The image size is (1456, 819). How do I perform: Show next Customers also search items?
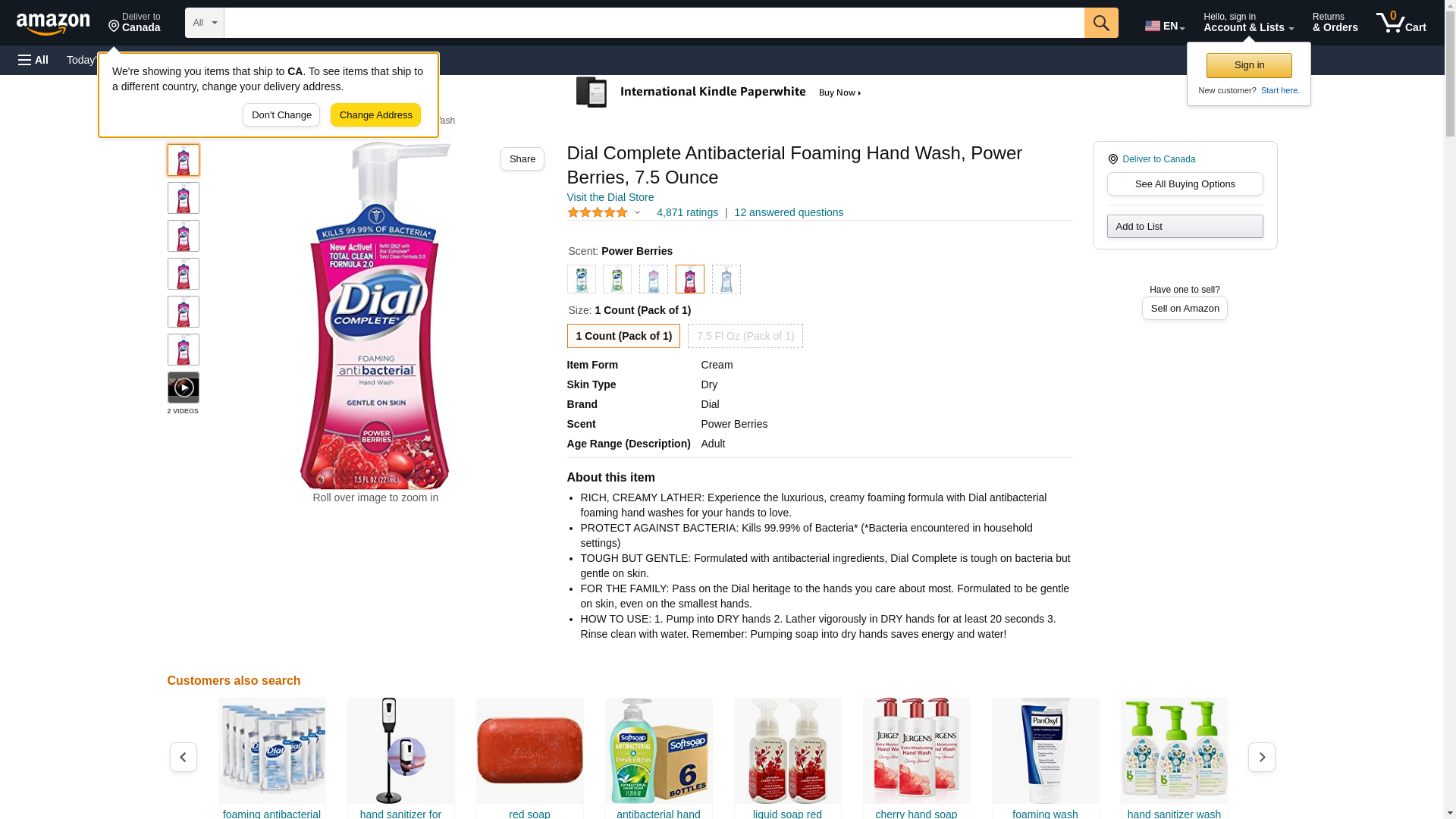(1261, 757)
